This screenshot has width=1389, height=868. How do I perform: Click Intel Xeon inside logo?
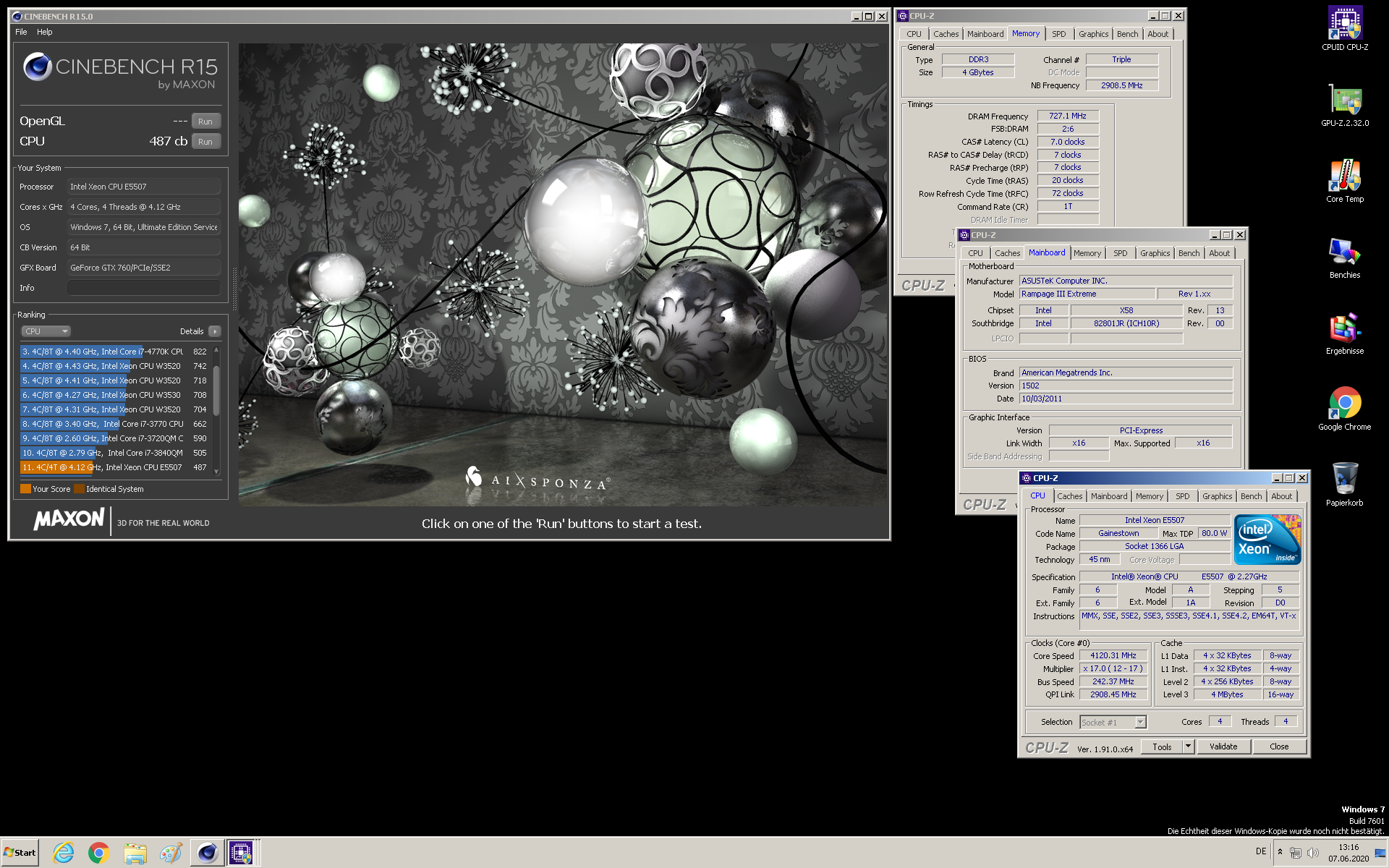pyautogui.click(x=1267, y=539)
